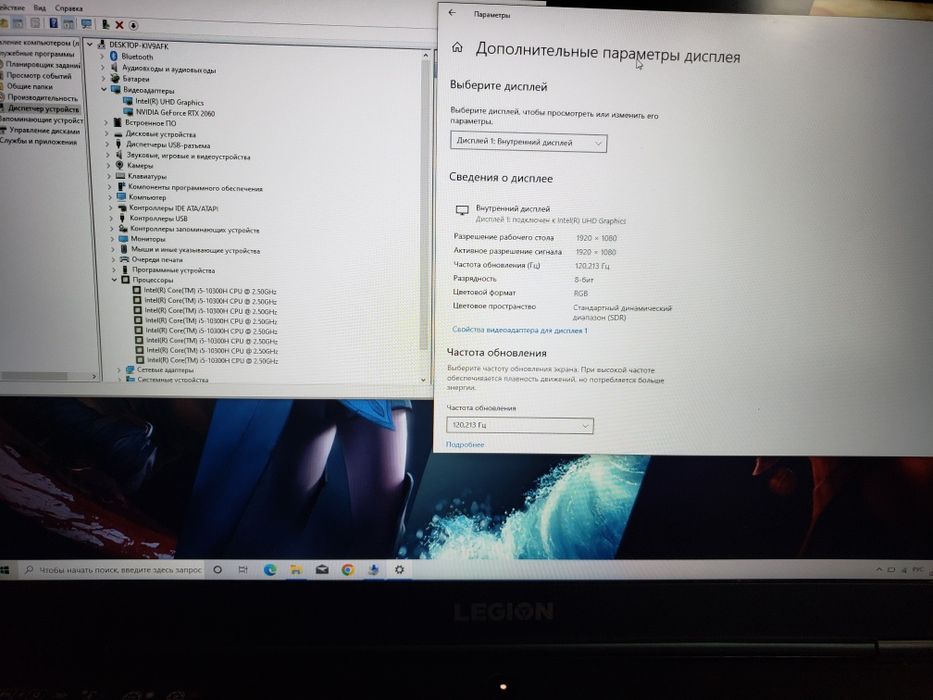The height and width of the screenshot is (700, 933).
Task: Open the Справка menu
Action: click(x=68, y=8)
